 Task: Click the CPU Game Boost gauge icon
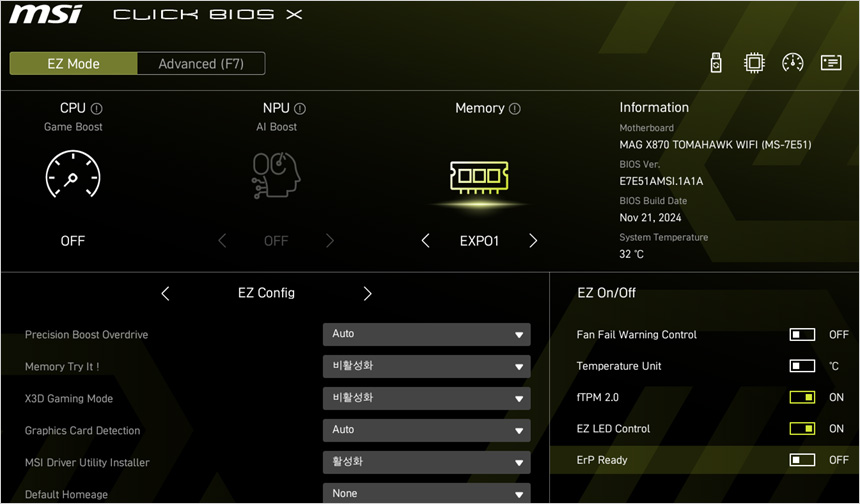[x=73, y=177]
